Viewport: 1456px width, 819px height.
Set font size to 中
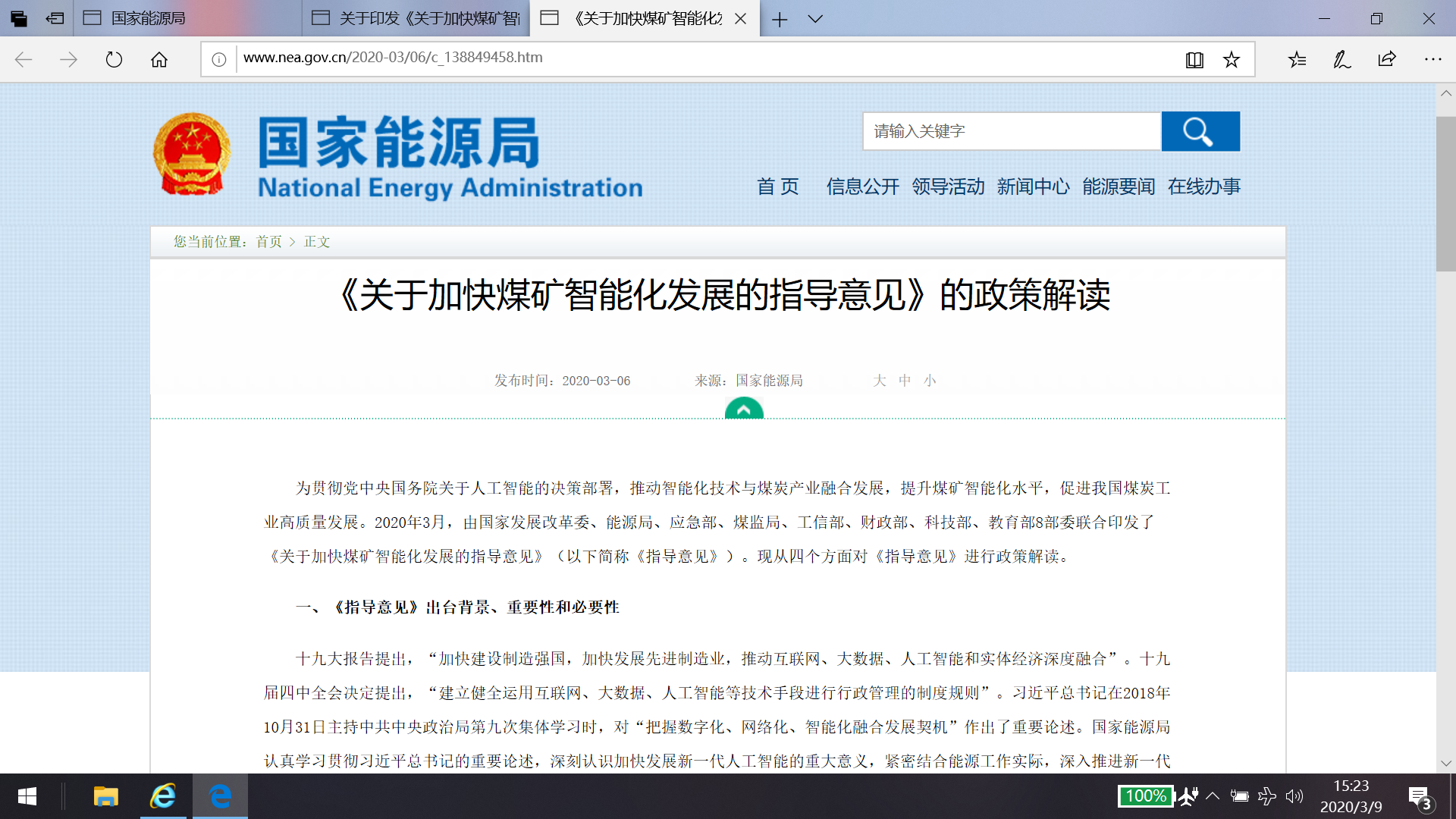[905, 381]
